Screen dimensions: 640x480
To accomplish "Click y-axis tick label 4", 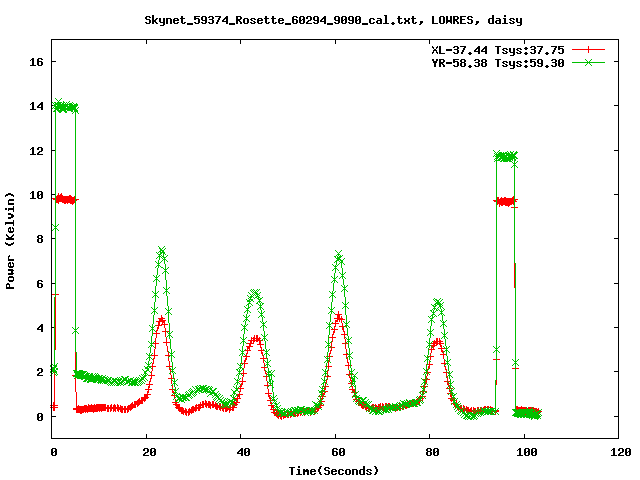I will 40,328.
